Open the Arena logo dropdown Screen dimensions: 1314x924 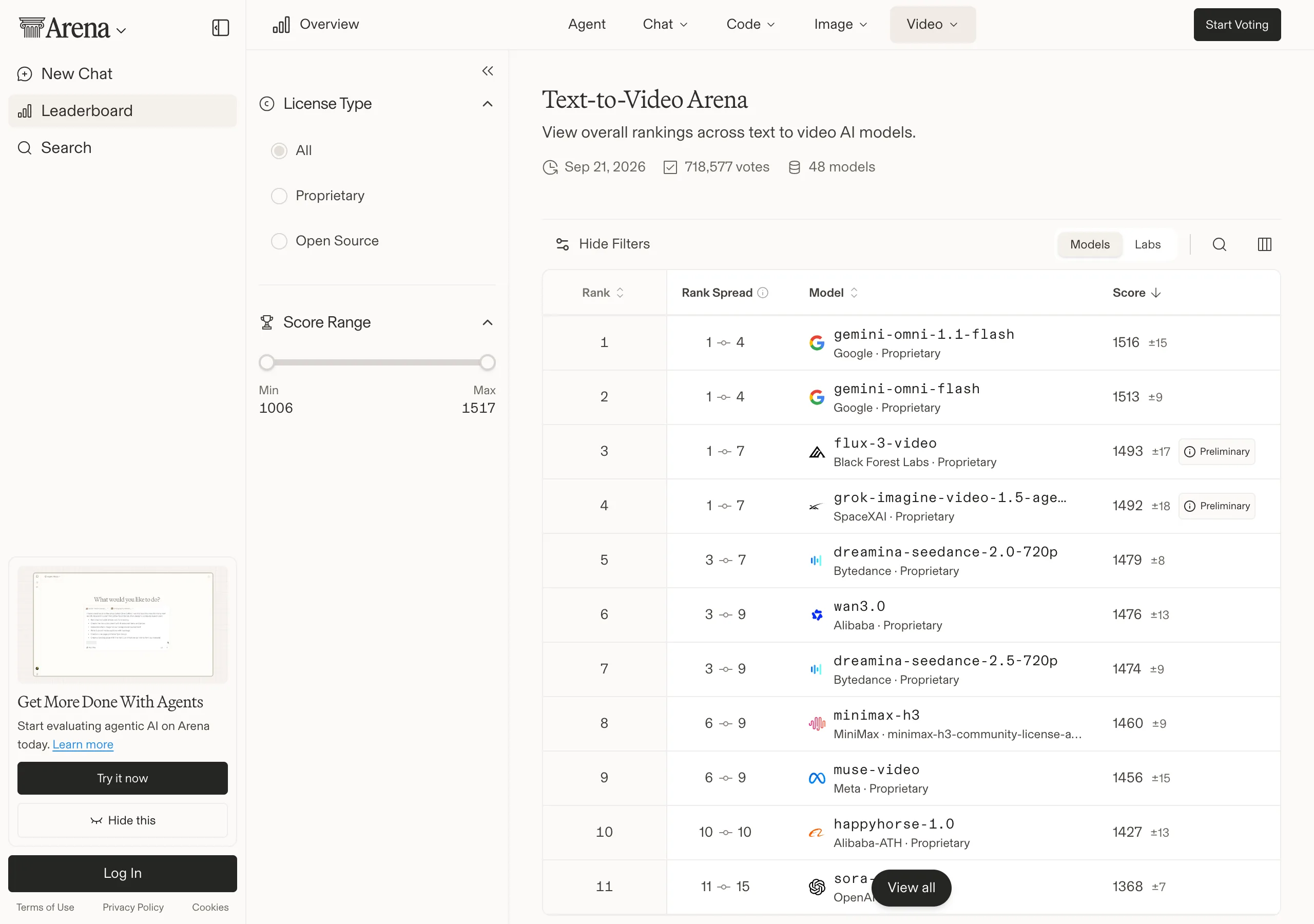121,30
